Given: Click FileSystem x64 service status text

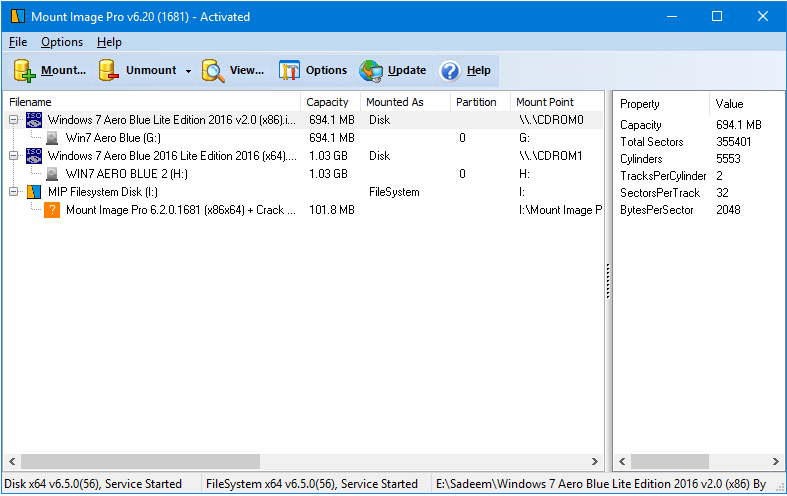Looking at the screenshot, I should tap(312, 484).
